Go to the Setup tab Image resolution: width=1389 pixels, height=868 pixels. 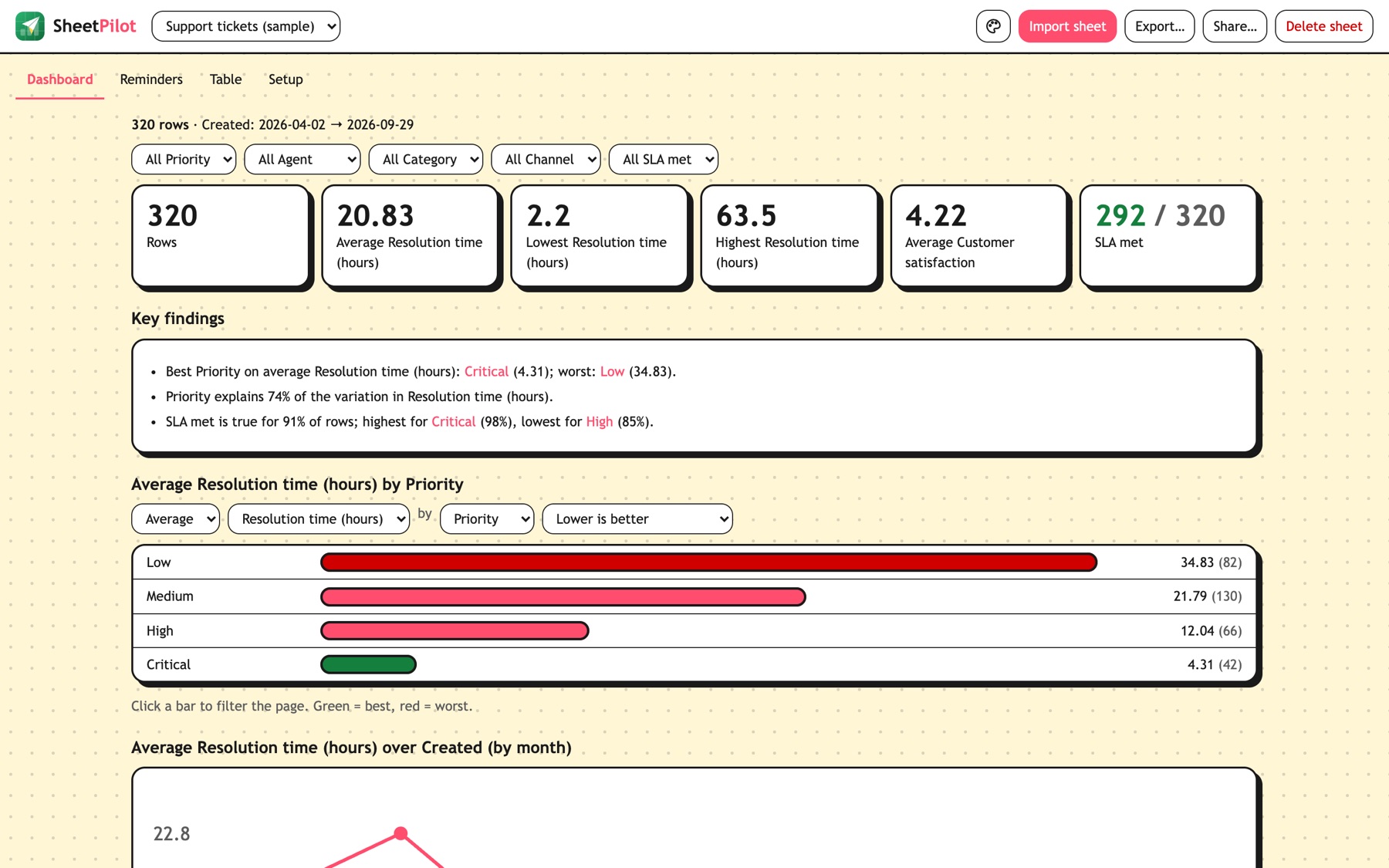coord(286,79)
